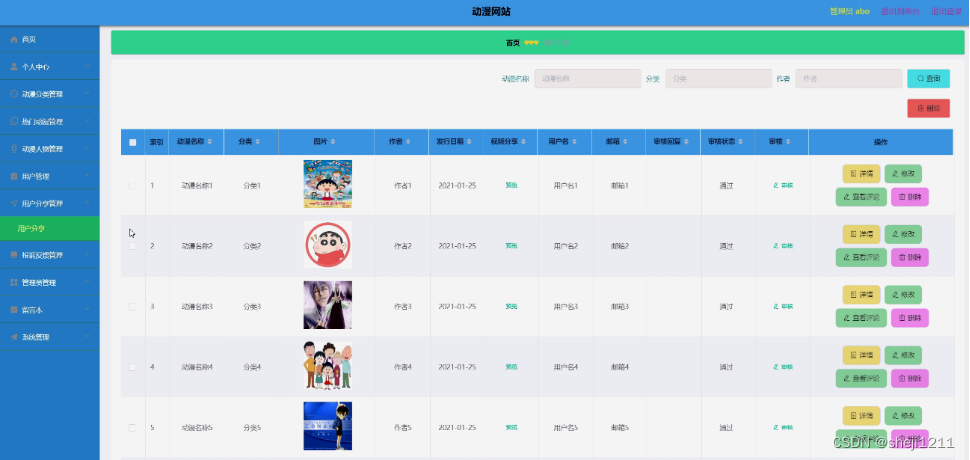The width and height of the screenshot is (970, 460).
Task: Tick the checkbox for row 动漫名称3
Action: (x=132, y=307)
